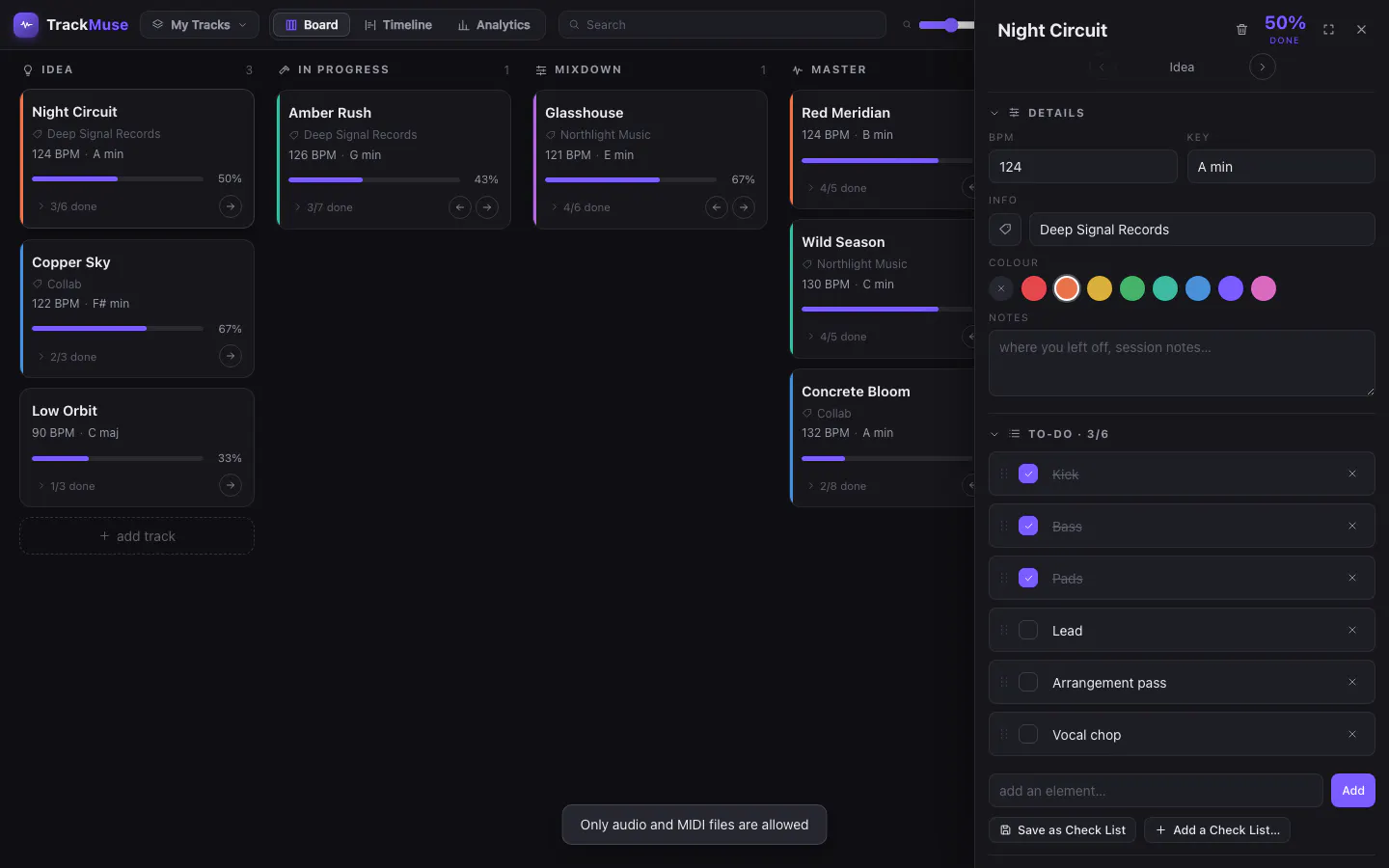This screenshot has height=868, width=1389.
Task: Select the red colour swatch
Action: [x=1034, y=288]
